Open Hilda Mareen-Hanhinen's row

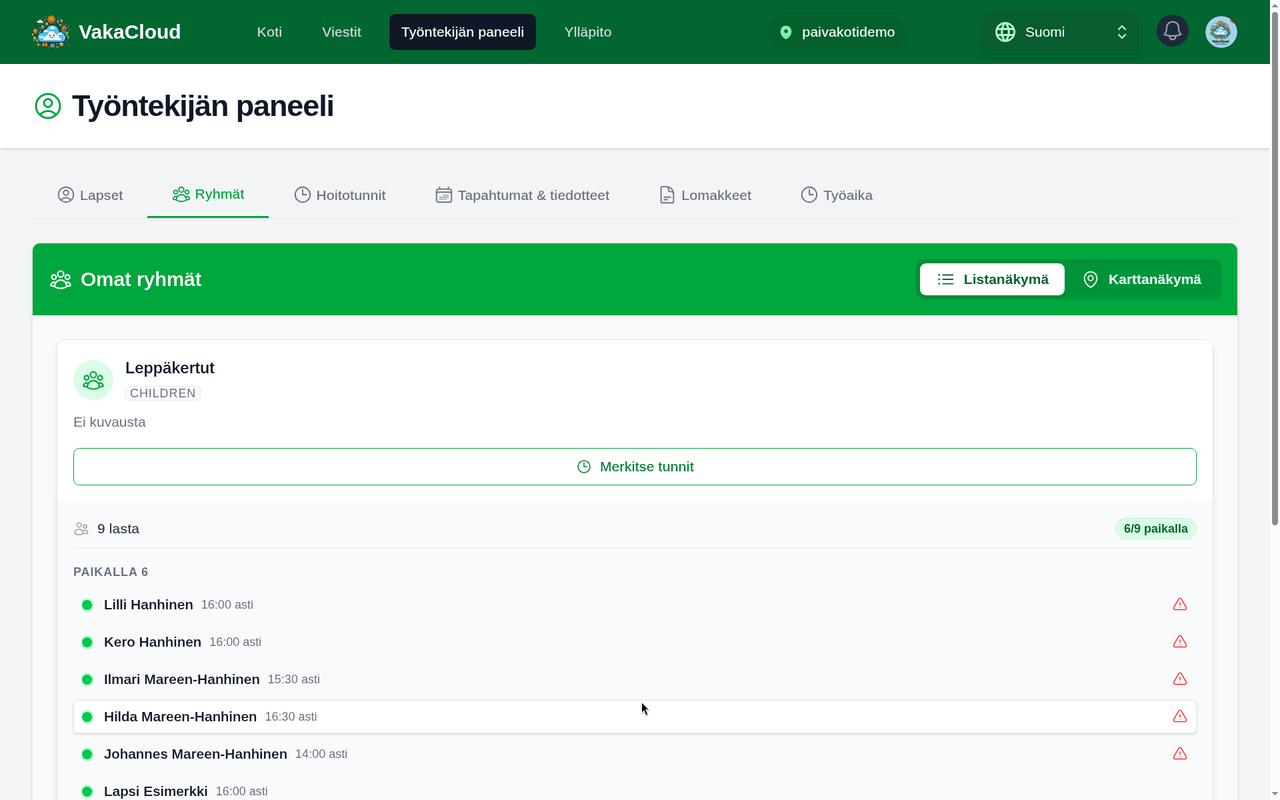pyautogui.click(x=635, y=717)
